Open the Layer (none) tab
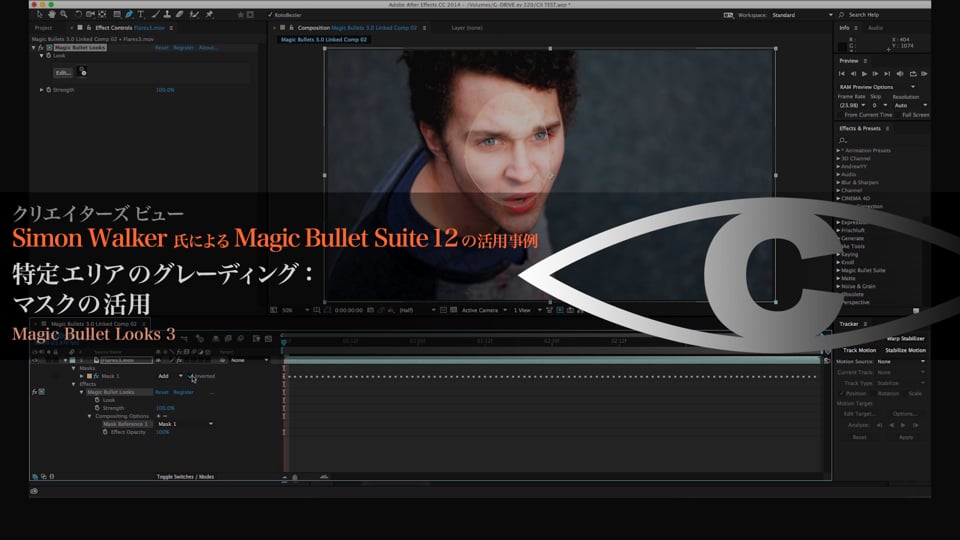This screenshot has width=960, height=540. coord(467,28)
